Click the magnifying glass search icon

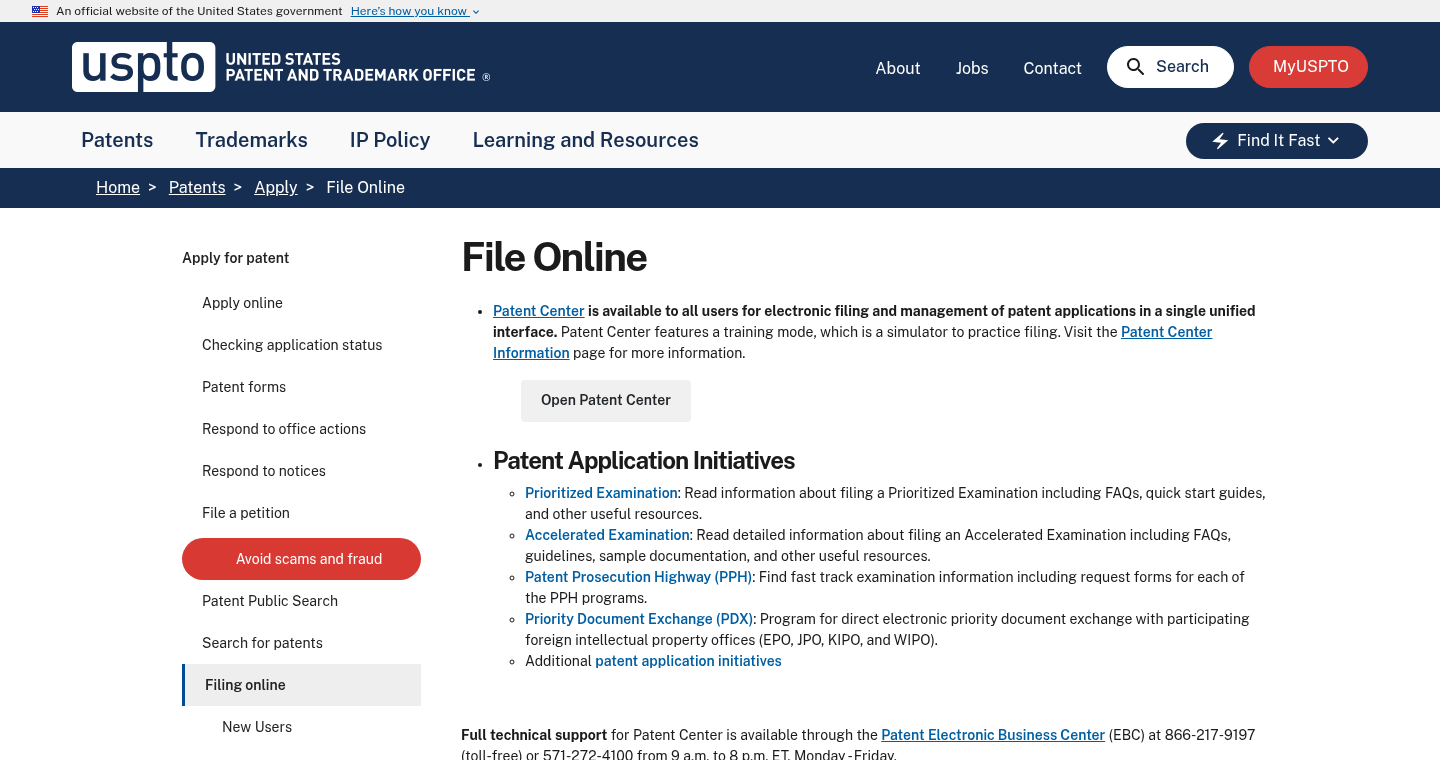coord(1135,67)
